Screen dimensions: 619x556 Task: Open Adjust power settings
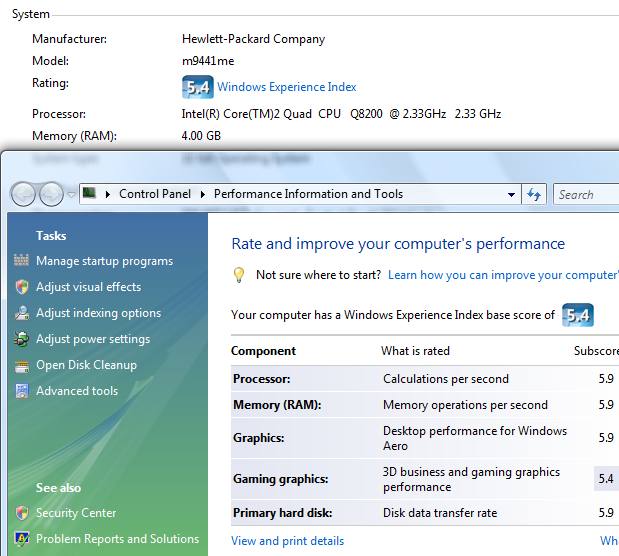(x=93, y=339)
